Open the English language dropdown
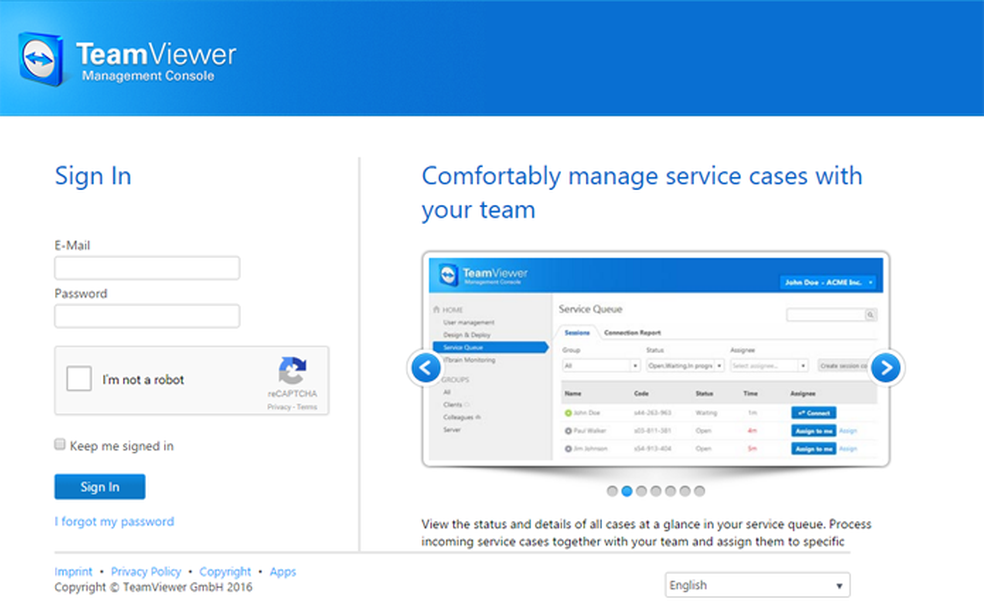Viewport: 984px width, 602px height. (756, 584)
